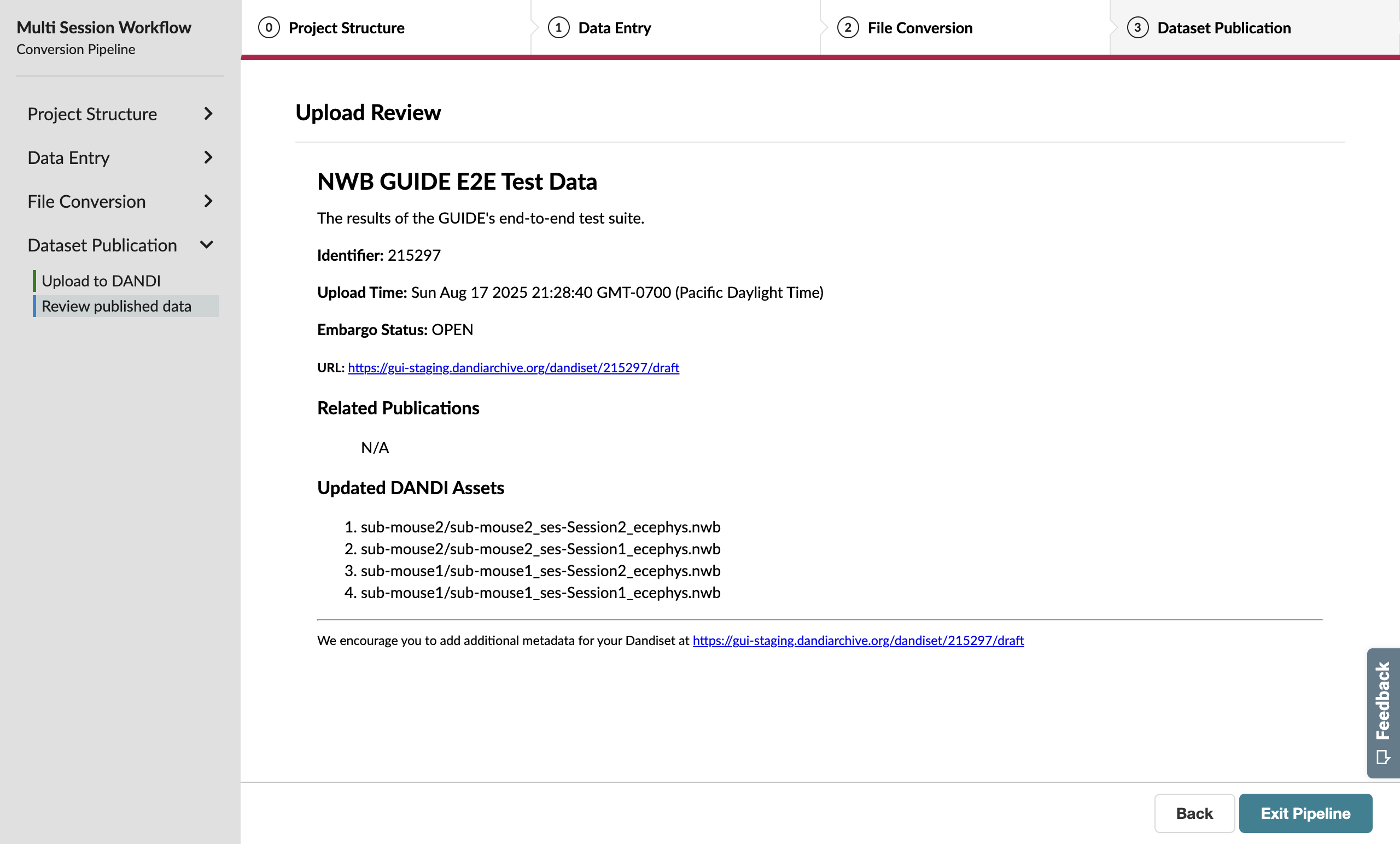Click the Exit Pipeline button
1400x844 pixels.
coord(1306,813)
